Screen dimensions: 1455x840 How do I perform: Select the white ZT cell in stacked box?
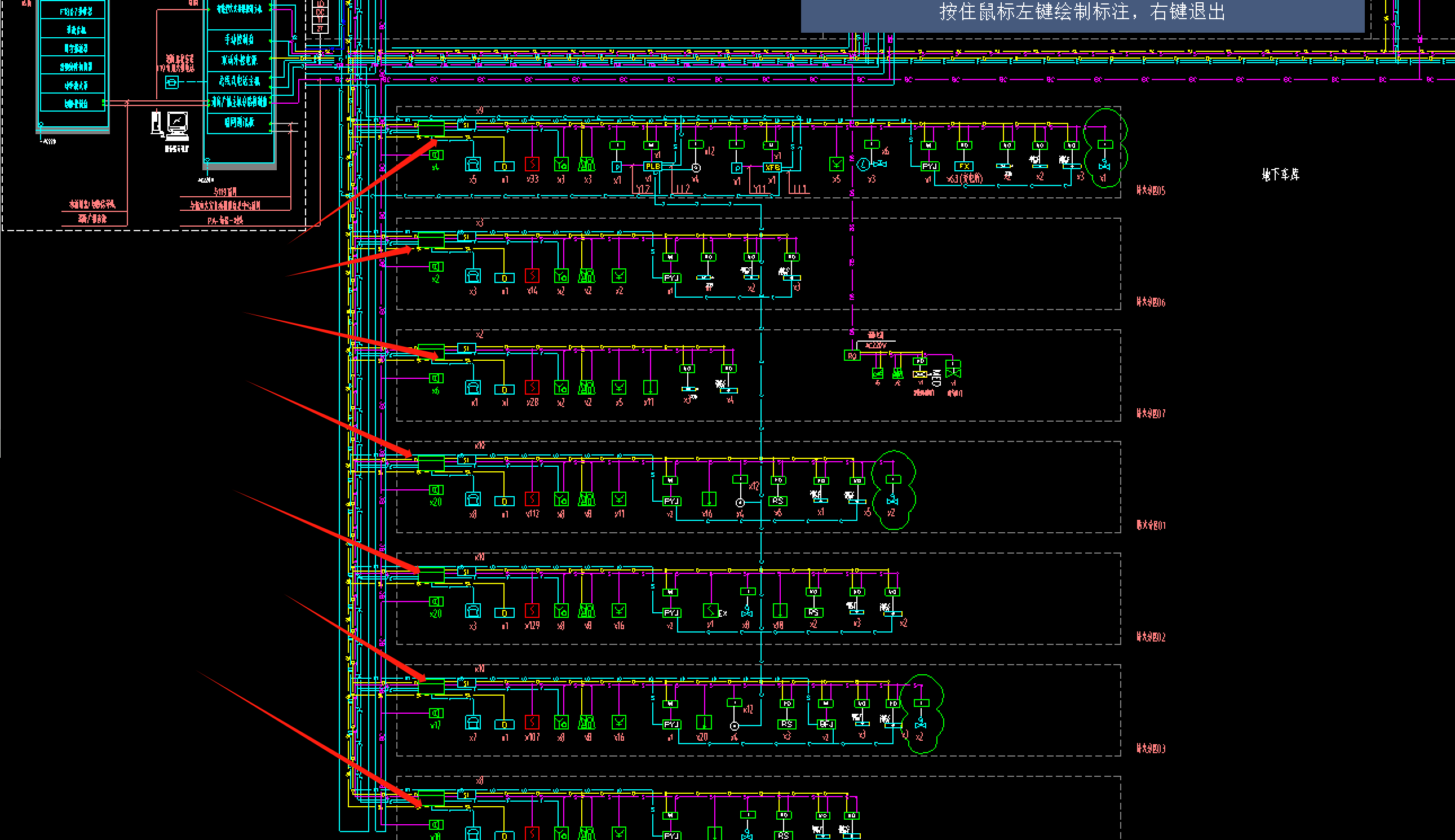[320, 28]
